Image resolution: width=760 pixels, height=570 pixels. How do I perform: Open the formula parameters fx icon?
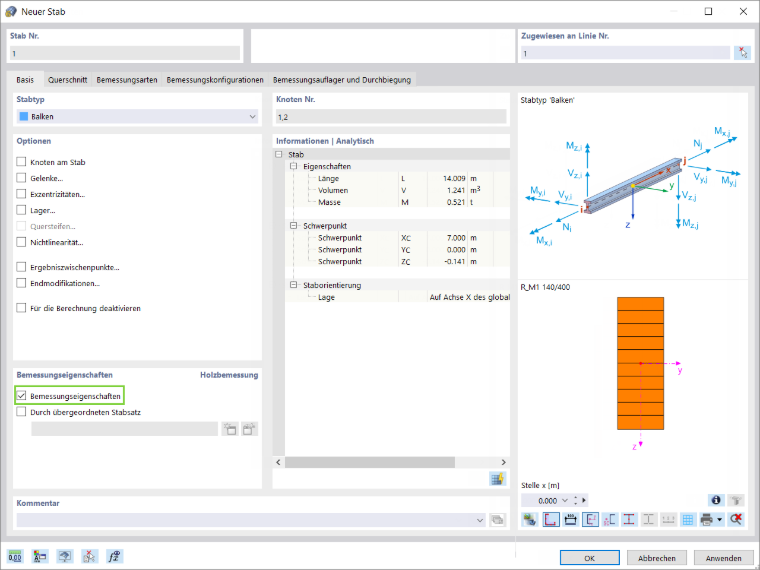point(114,556)
